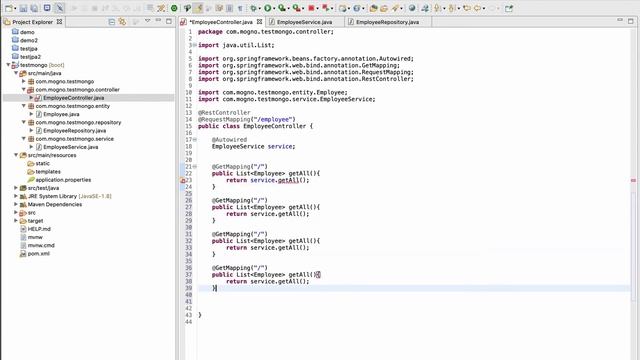Click the Save toolbar icon

23,8
